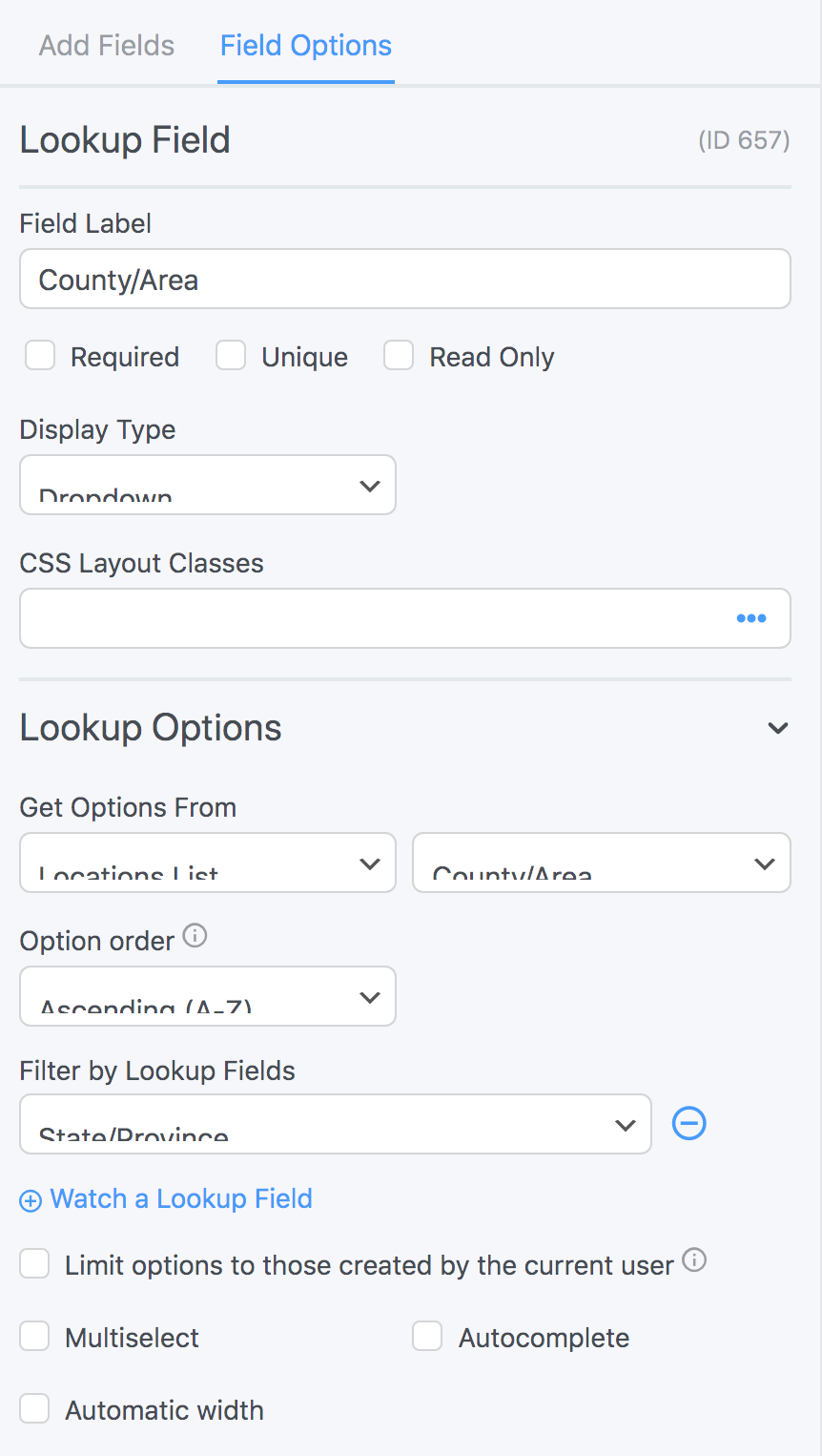Remove the State/Province filter with minus icon

(688, 1124)
